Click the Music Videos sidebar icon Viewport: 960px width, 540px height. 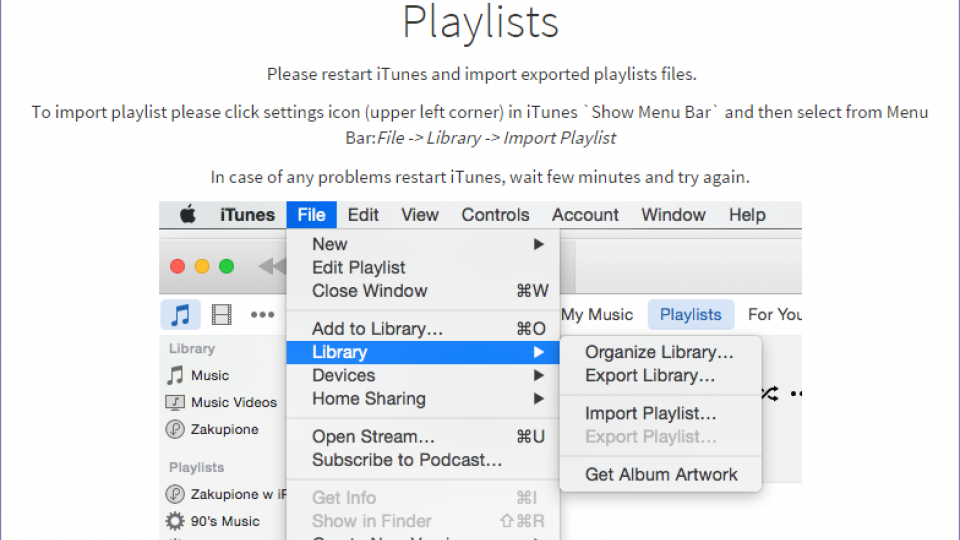point(175,402)
